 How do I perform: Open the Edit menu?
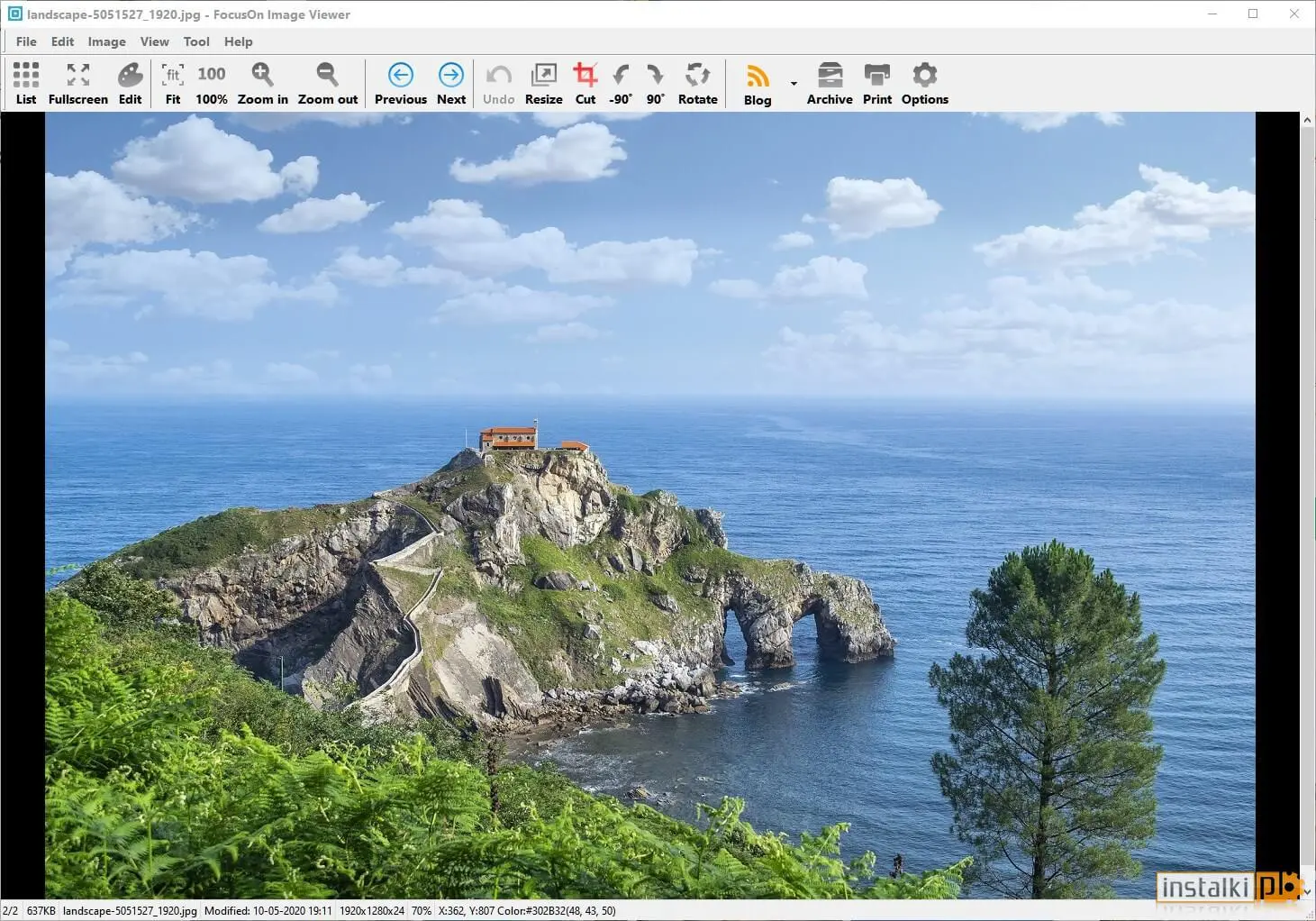pos(62,41)
